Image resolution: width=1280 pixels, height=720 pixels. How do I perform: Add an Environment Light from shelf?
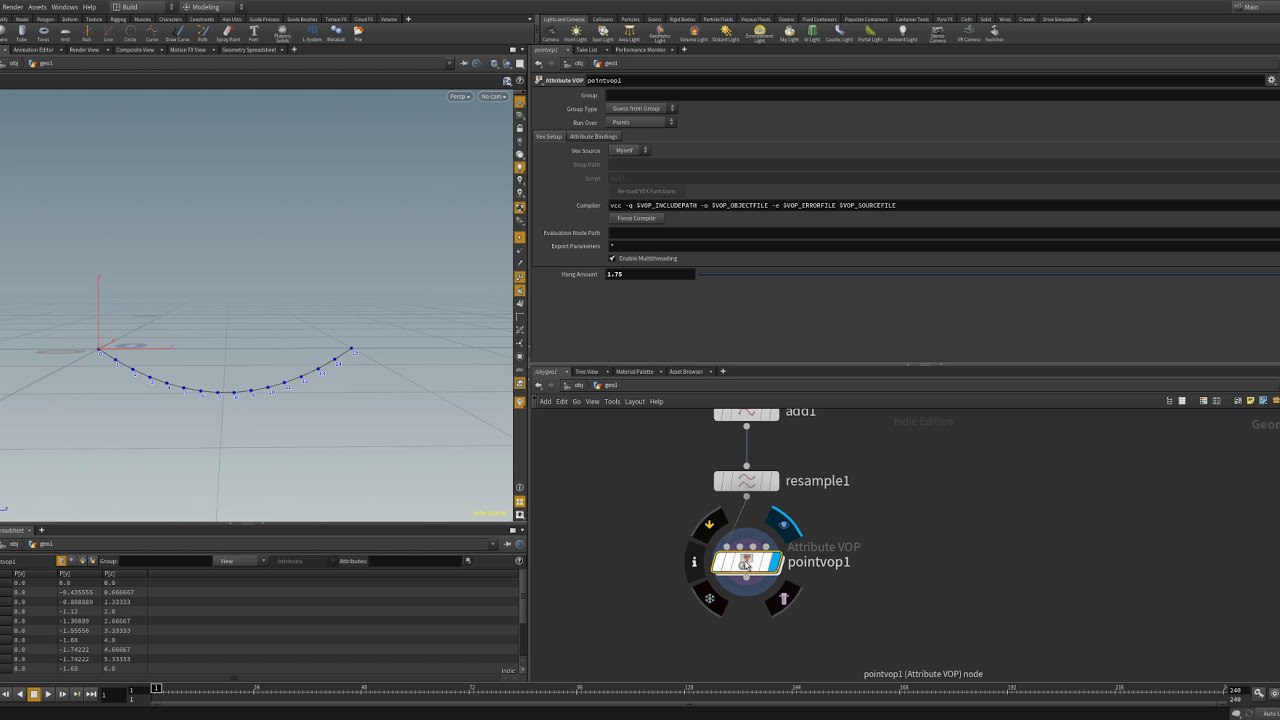coord(759,33)
